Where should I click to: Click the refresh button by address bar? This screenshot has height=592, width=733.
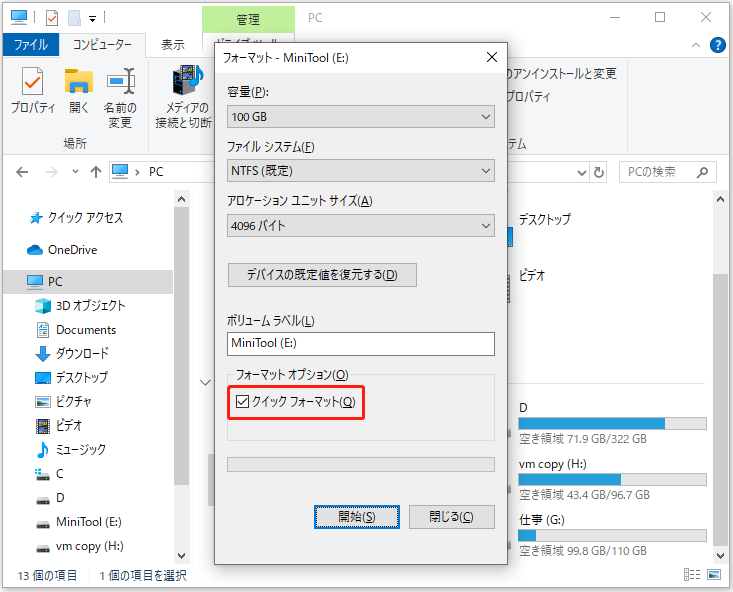click(x=599, y=173)
